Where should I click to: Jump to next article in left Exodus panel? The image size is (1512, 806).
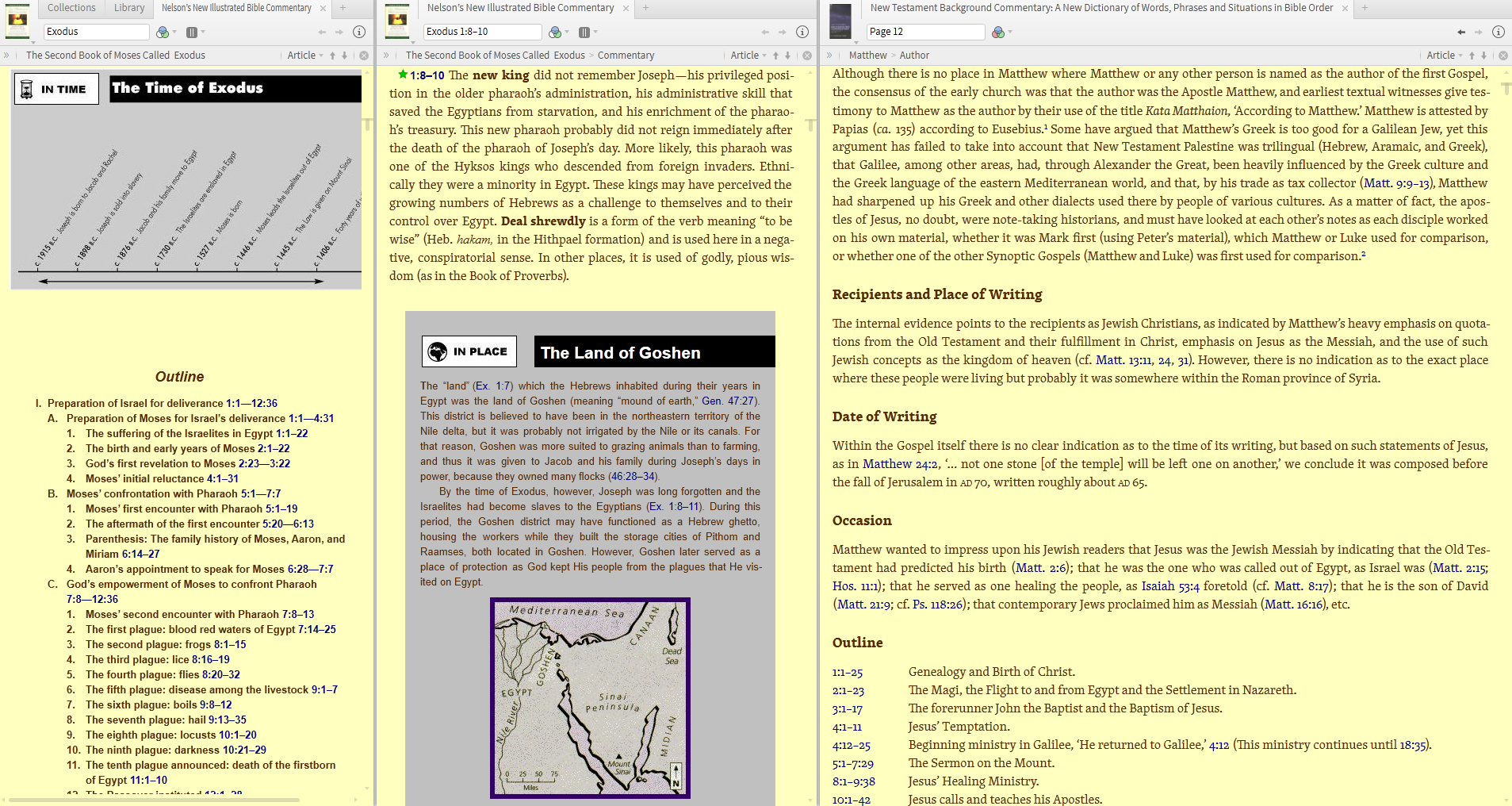coord(344,56)
